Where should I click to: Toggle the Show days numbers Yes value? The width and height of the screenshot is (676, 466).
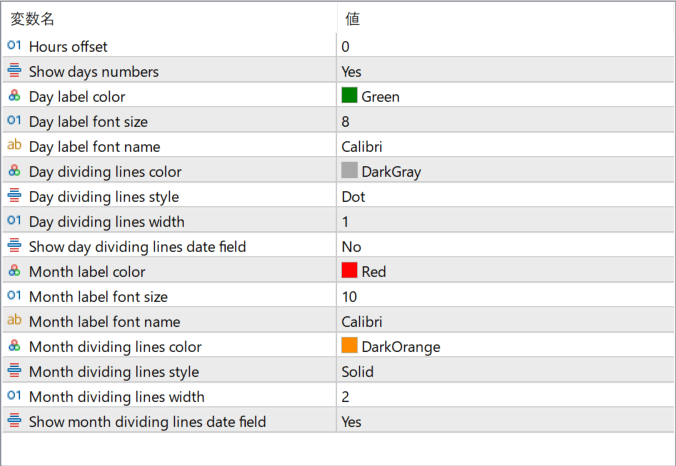pyautogui.click(x=505, y=71)
